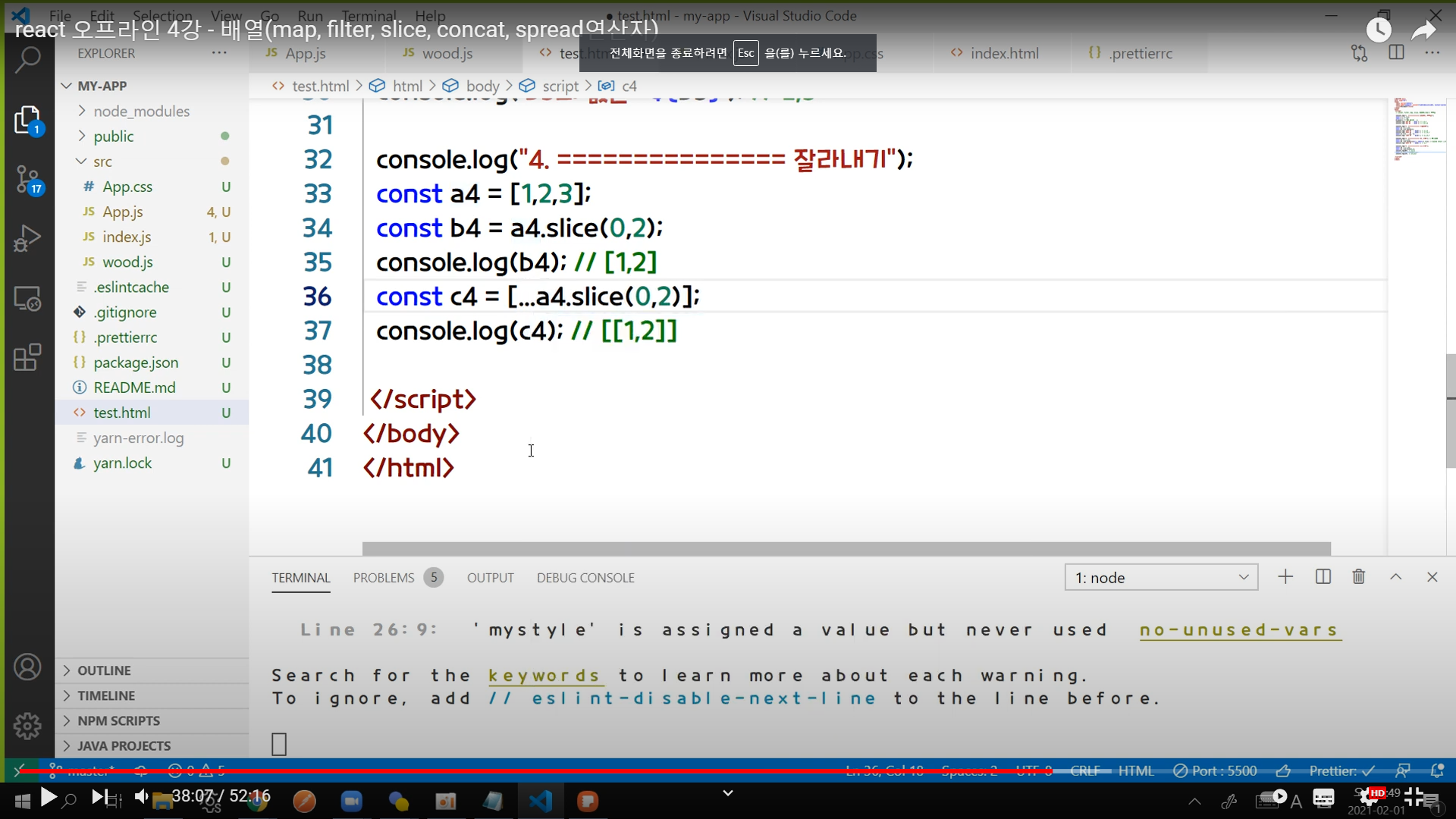Open the Extensions view icon
The image size is (1456, 819).
point(27,357)
